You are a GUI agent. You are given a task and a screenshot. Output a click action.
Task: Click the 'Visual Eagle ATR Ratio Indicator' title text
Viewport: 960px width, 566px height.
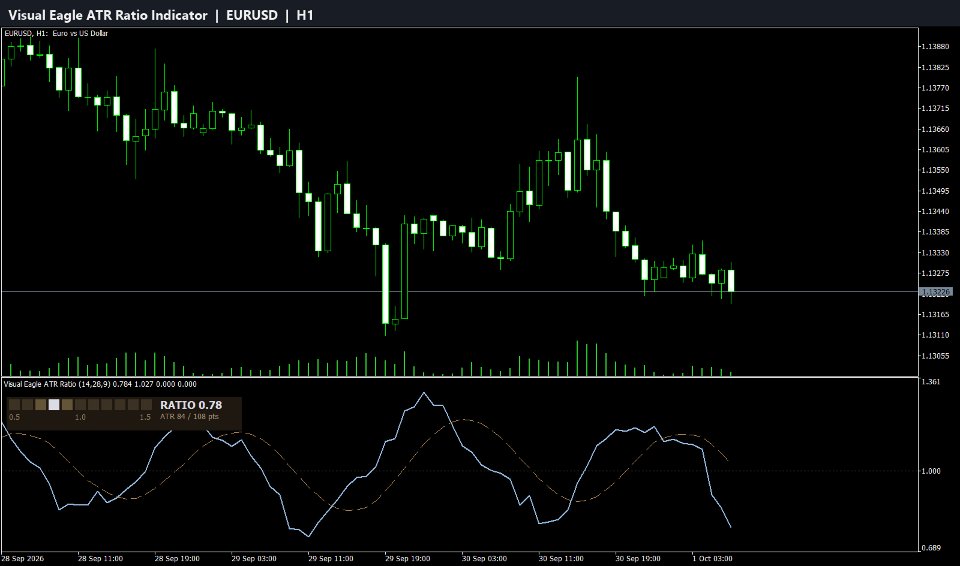[x=108, y=15]
